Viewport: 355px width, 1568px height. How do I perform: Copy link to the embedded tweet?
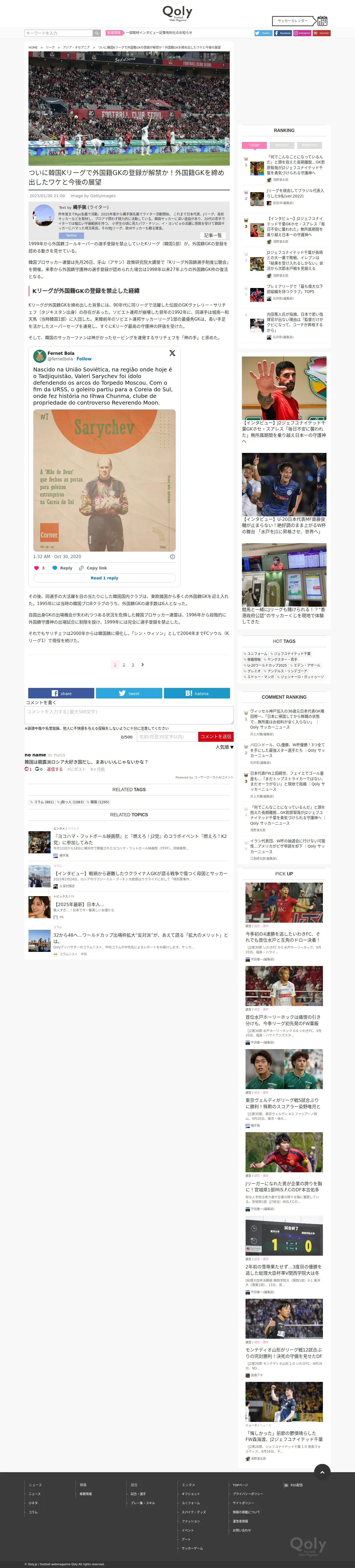93,568
